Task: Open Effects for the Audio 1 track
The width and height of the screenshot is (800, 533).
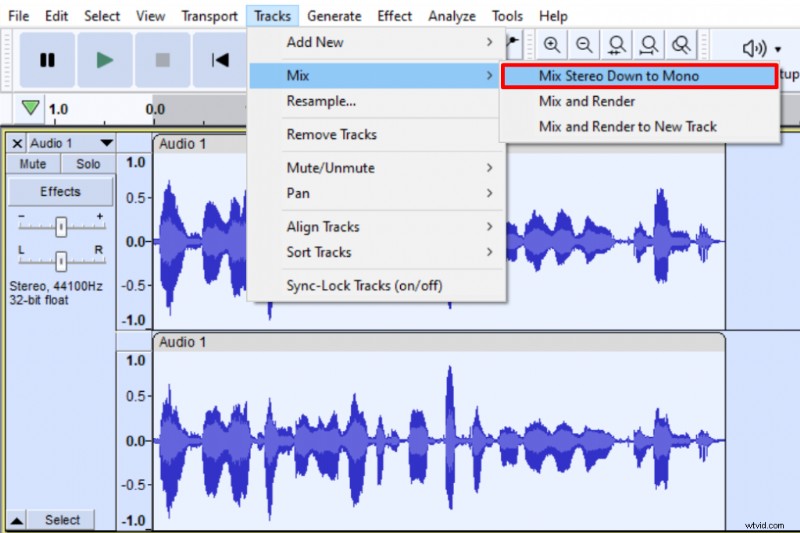Action: [60, 191]
